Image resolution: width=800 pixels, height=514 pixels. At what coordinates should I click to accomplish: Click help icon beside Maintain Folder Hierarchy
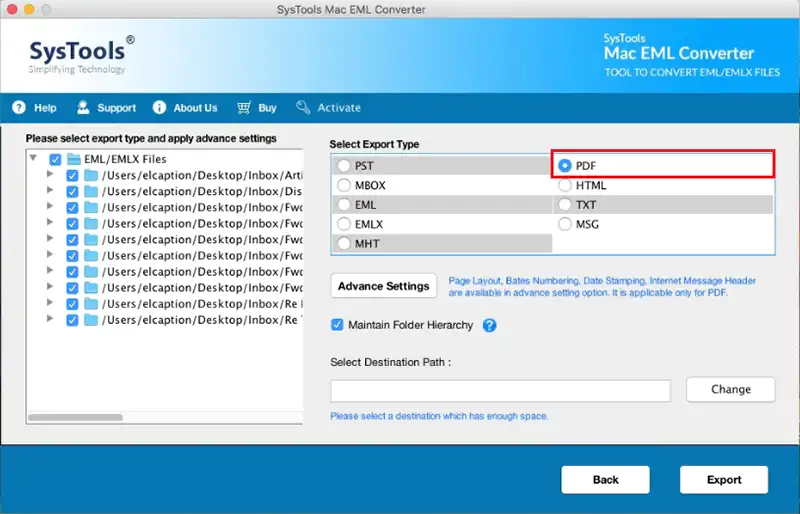click(x=489, y=325)
